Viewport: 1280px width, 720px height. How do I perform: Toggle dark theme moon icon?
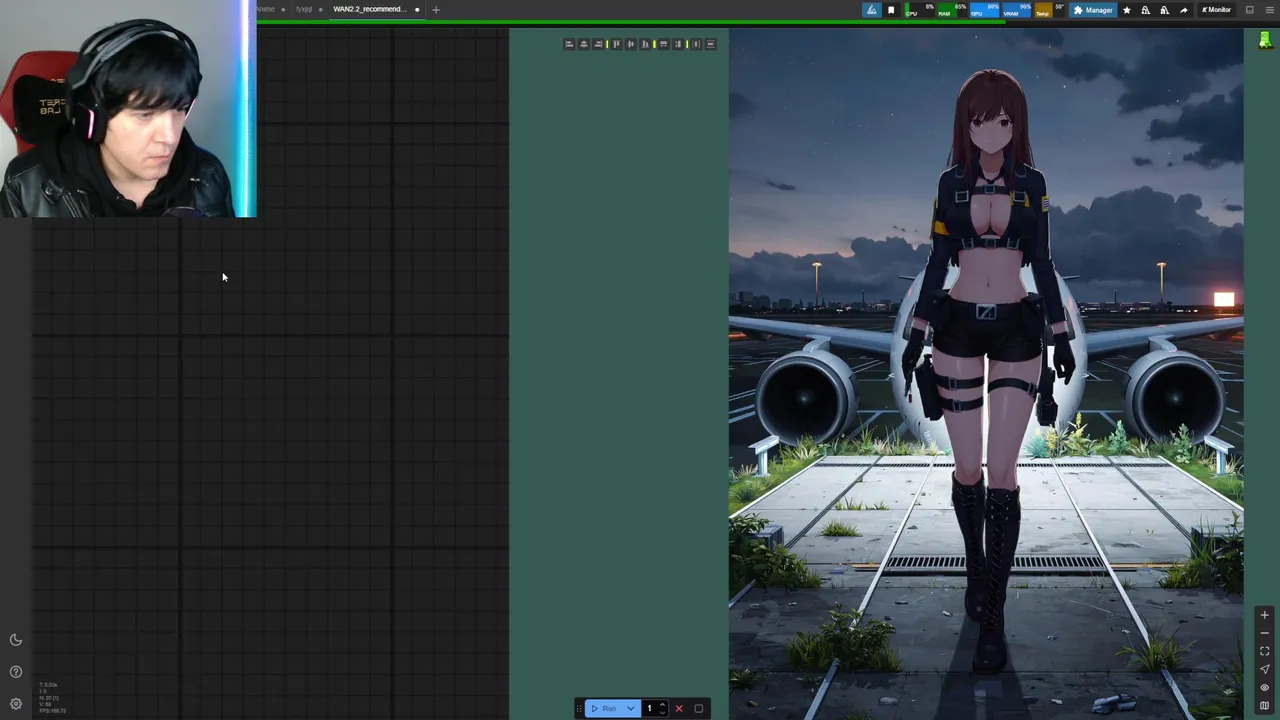15,640
